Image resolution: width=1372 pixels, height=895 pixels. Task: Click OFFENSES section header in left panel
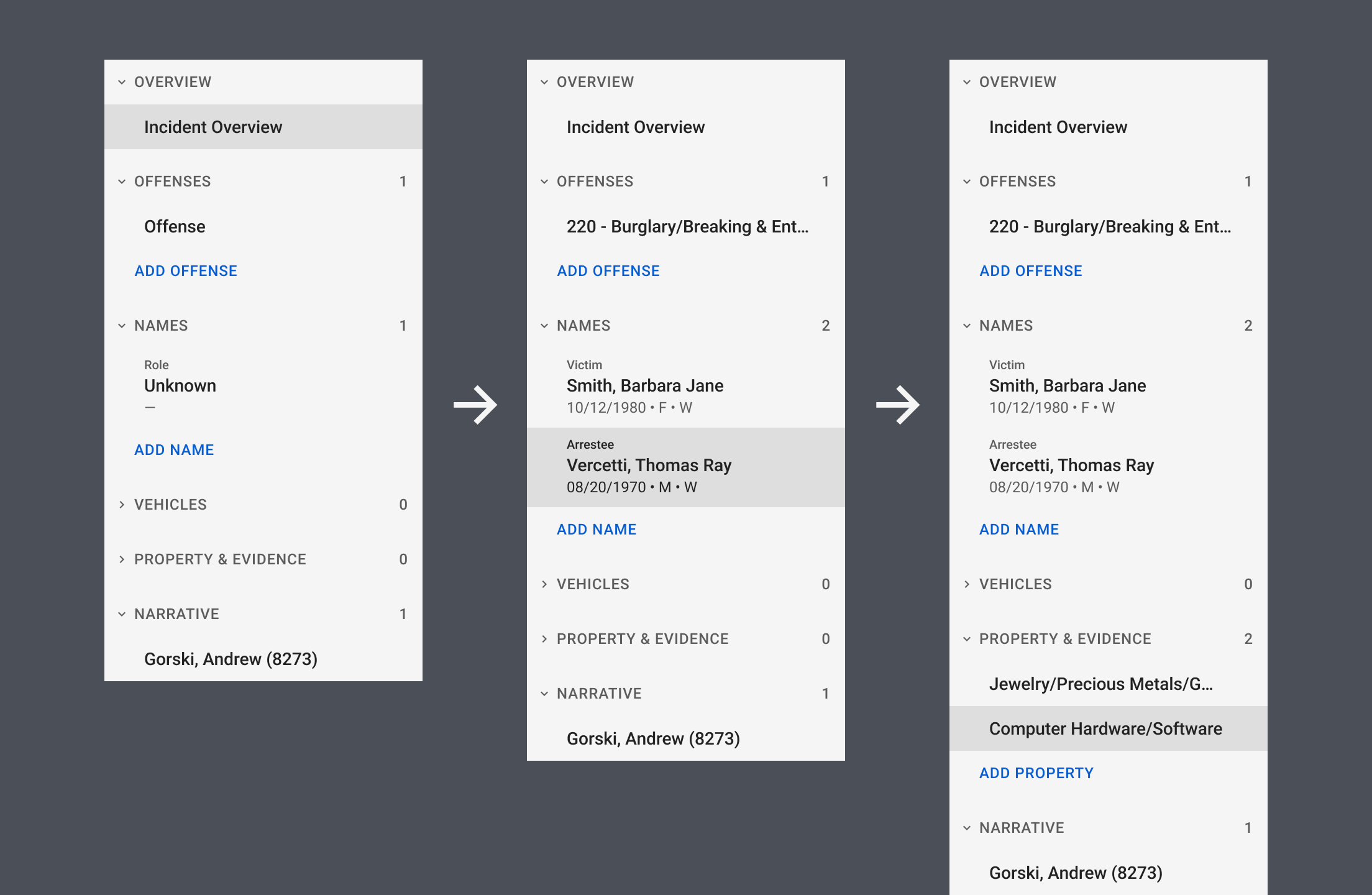tap(263, 181)
